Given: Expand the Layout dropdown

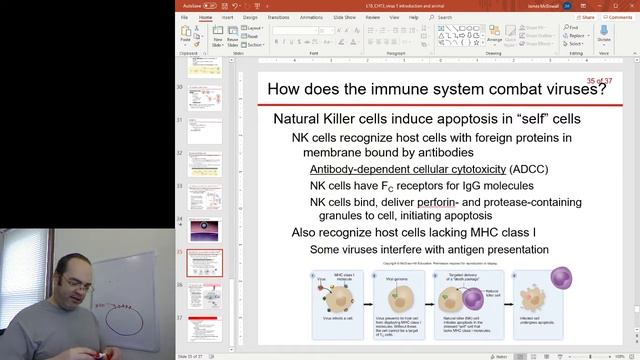Looking at the screenshot, I should (252, 28).
